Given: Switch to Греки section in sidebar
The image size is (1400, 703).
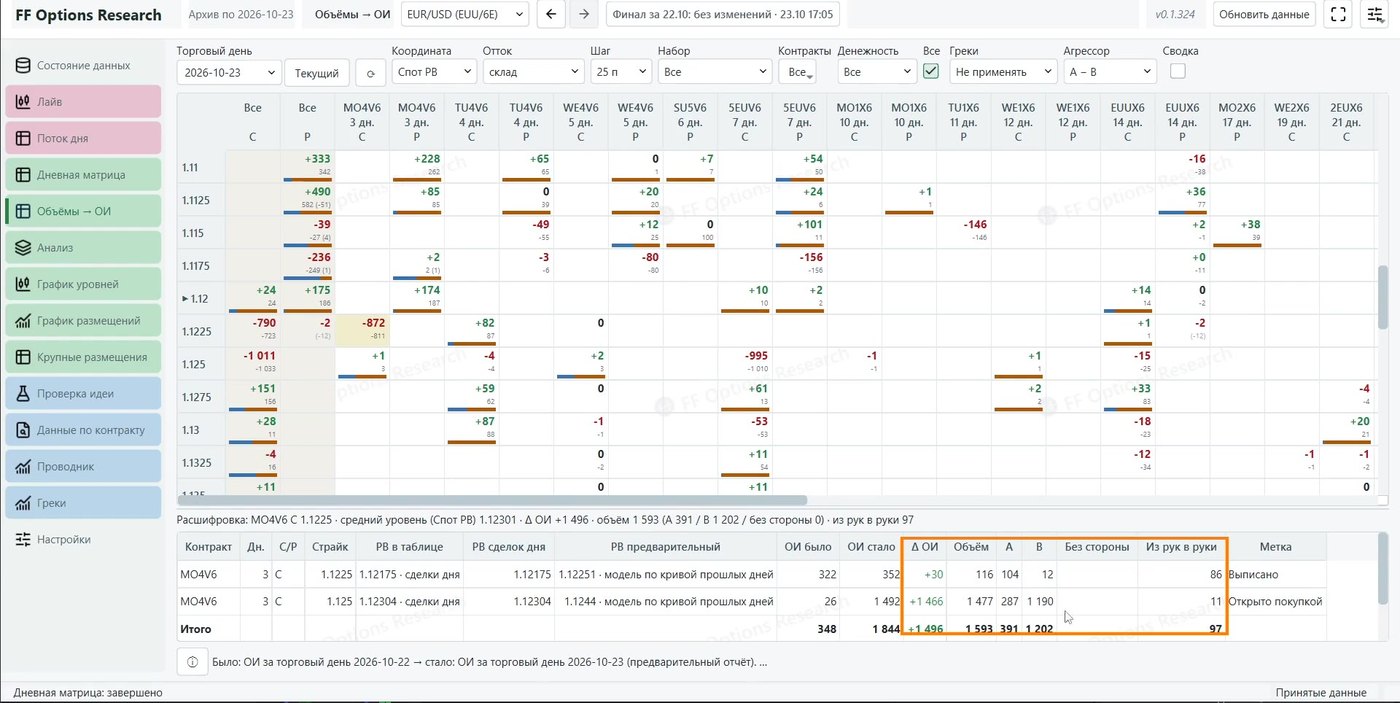Looking at the screenshot, I should (x=84, y=502).
